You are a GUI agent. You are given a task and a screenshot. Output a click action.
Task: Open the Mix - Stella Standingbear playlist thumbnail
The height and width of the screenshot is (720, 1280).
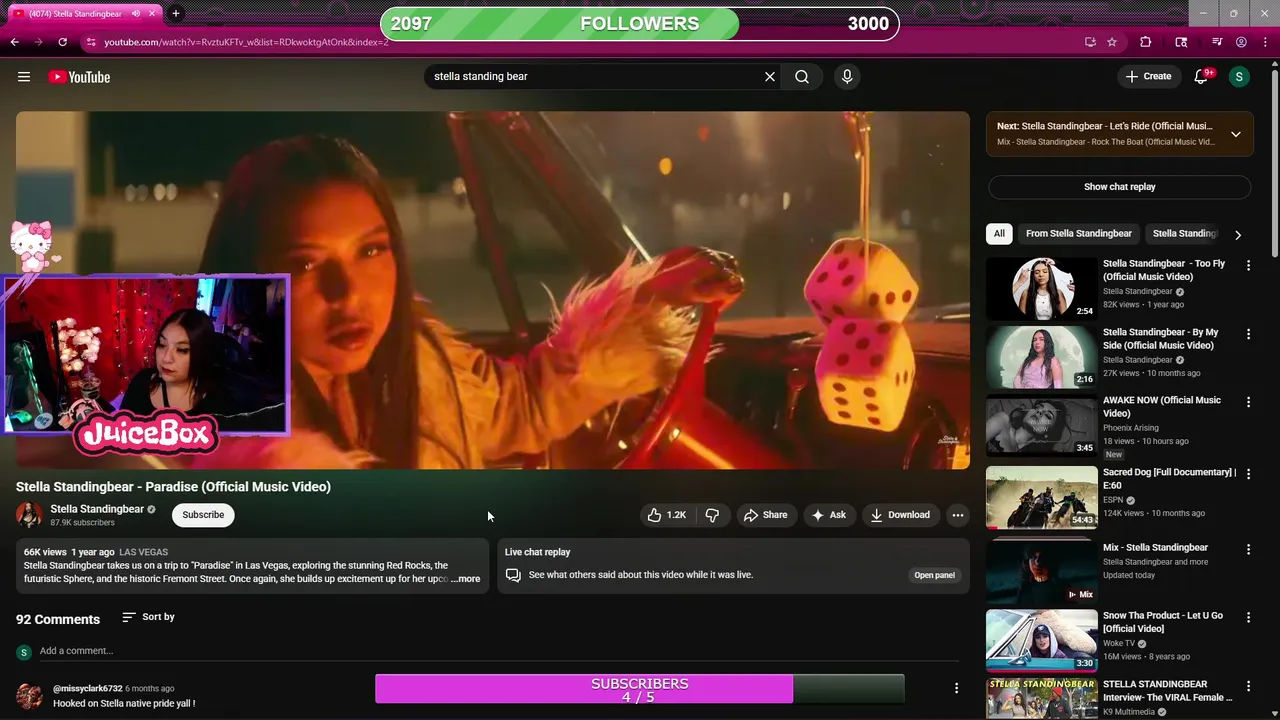1041,571
